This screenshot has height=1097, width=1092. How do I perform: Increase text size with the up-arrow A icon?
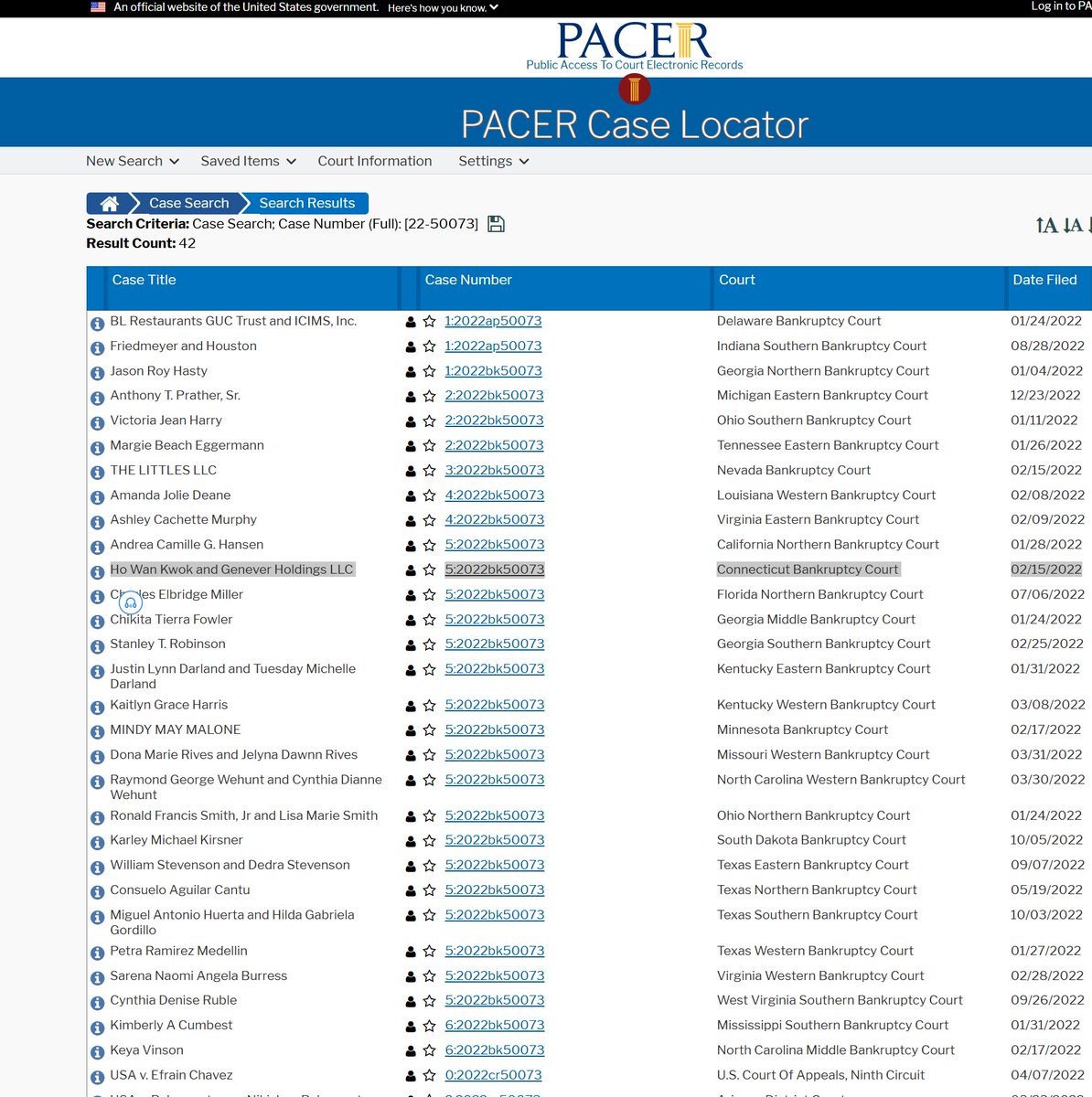tap(1047, 225)
